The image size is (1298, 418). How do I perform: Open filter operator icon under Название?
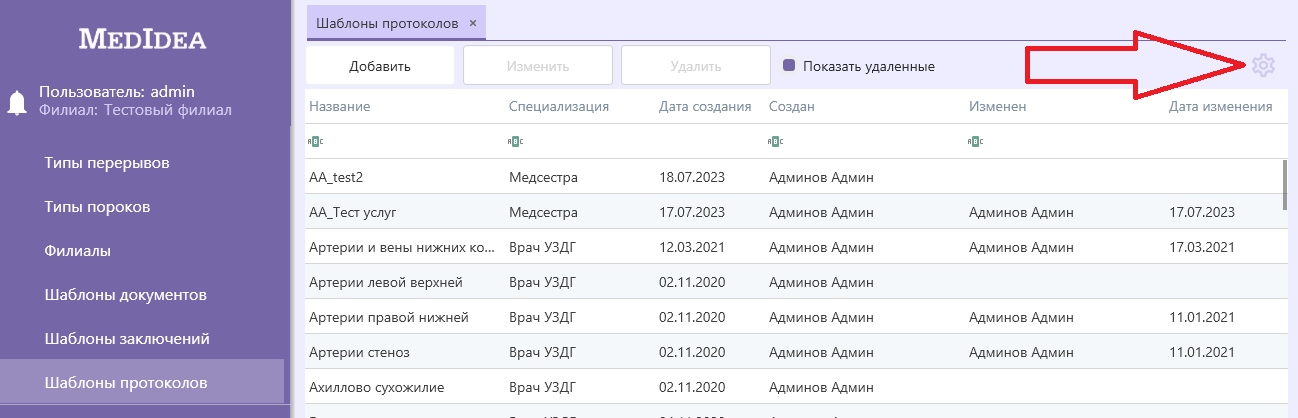pos(315,141)
